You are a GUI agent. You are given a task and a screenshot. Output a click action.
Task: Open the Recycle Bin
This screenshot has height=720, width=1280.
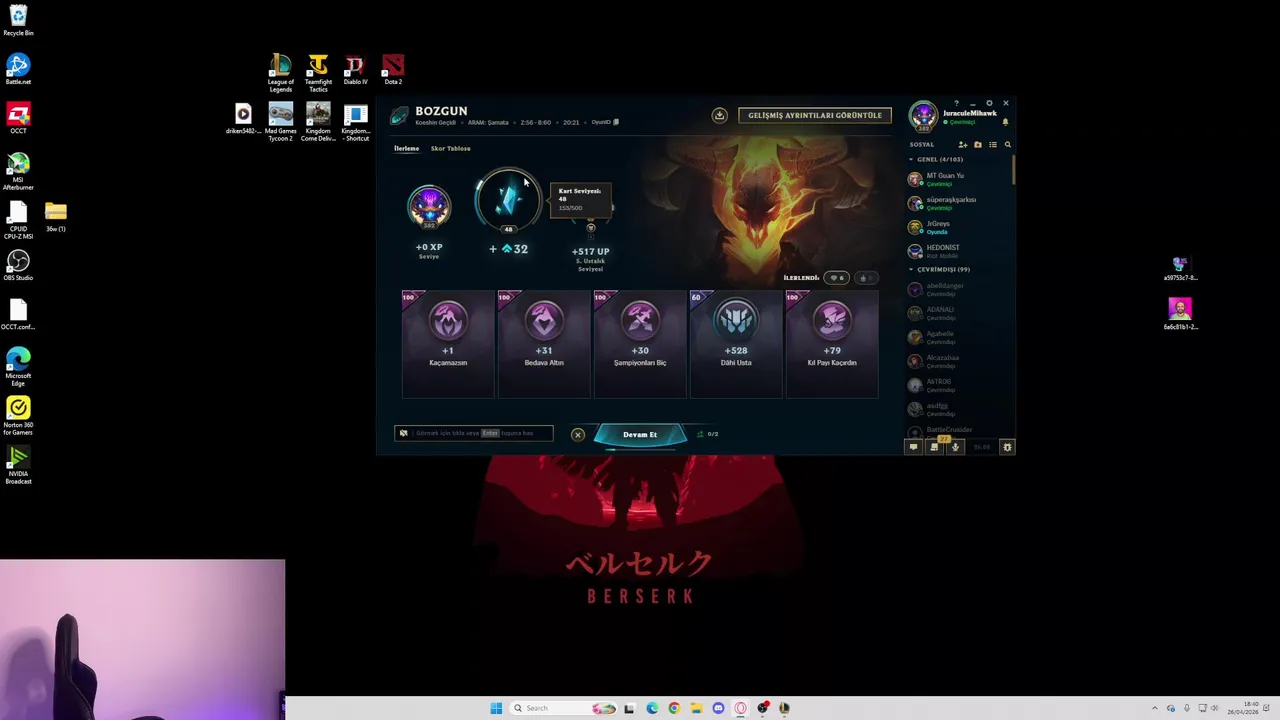pyautogui.click(x=18, y=21)
